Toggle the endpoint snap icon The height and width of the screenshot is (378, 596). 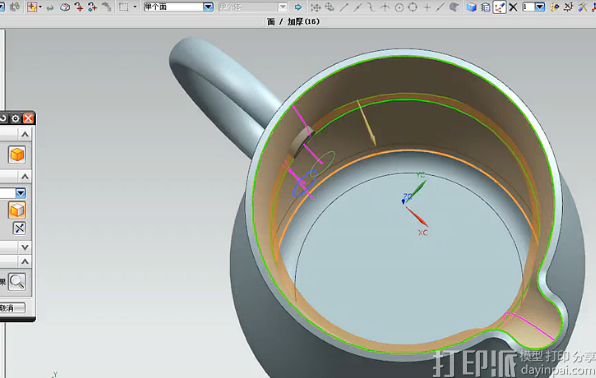tap(344, 7)
